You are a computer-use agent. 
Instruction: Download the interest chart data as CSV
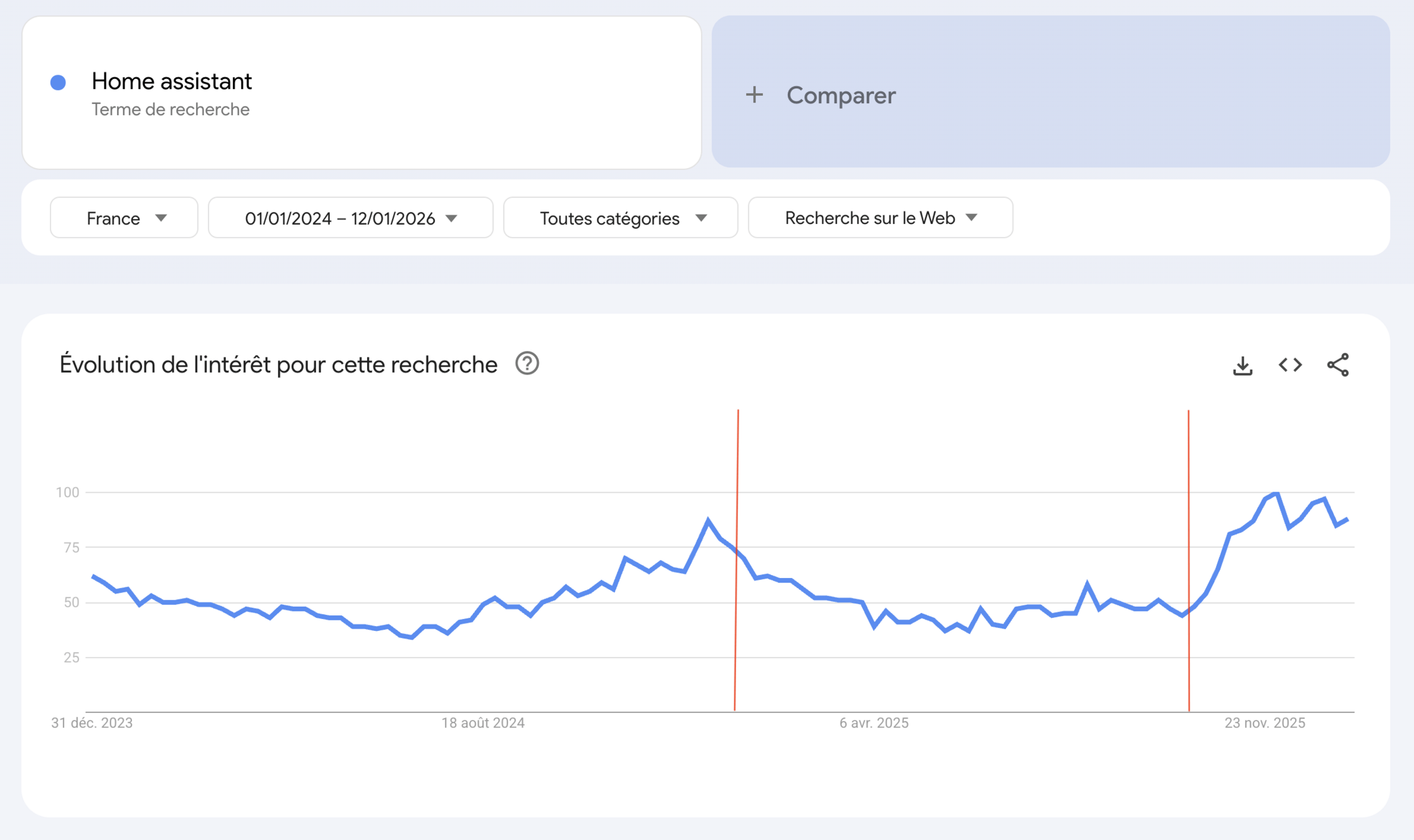1242,365
